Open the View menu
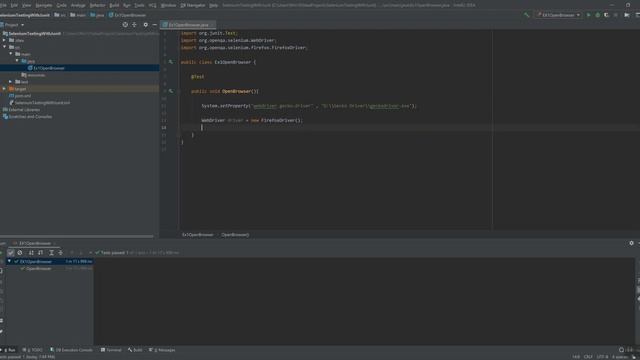The width and height of the screenshot is (640, 360). [x=27, y=5]
